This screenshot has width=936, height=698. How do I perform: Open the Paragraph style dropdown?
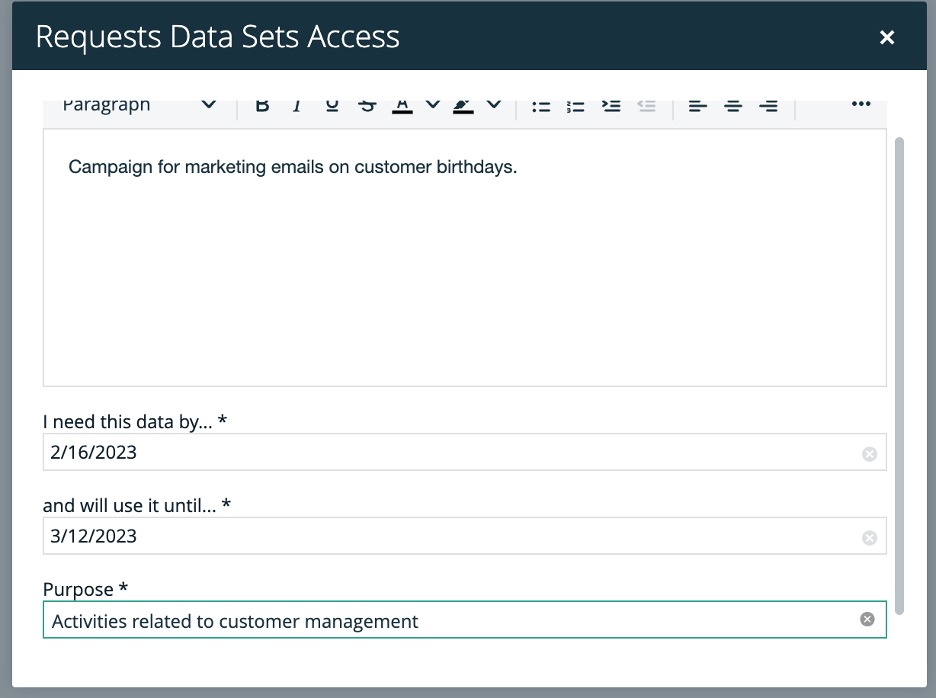pyautogui.click(x=138, y=105)
